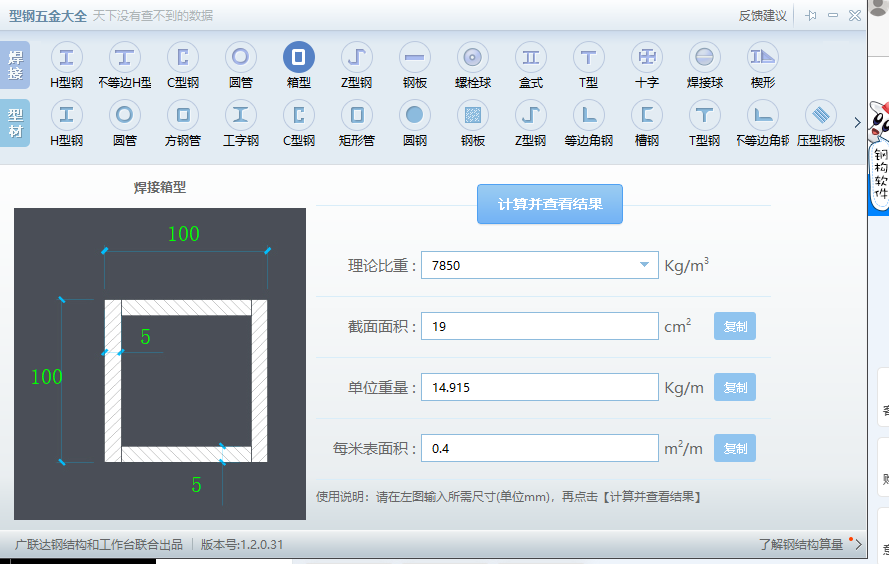Select the 圆钢 round bar icon
Image resolution: width=889 pixels, height=564 pixels.
[x=415, y=115]
